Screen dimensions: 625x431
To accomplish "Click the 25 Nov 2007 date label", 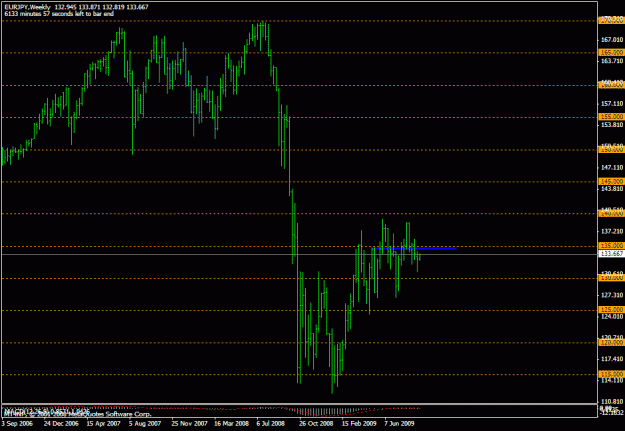I will point(189,423).
